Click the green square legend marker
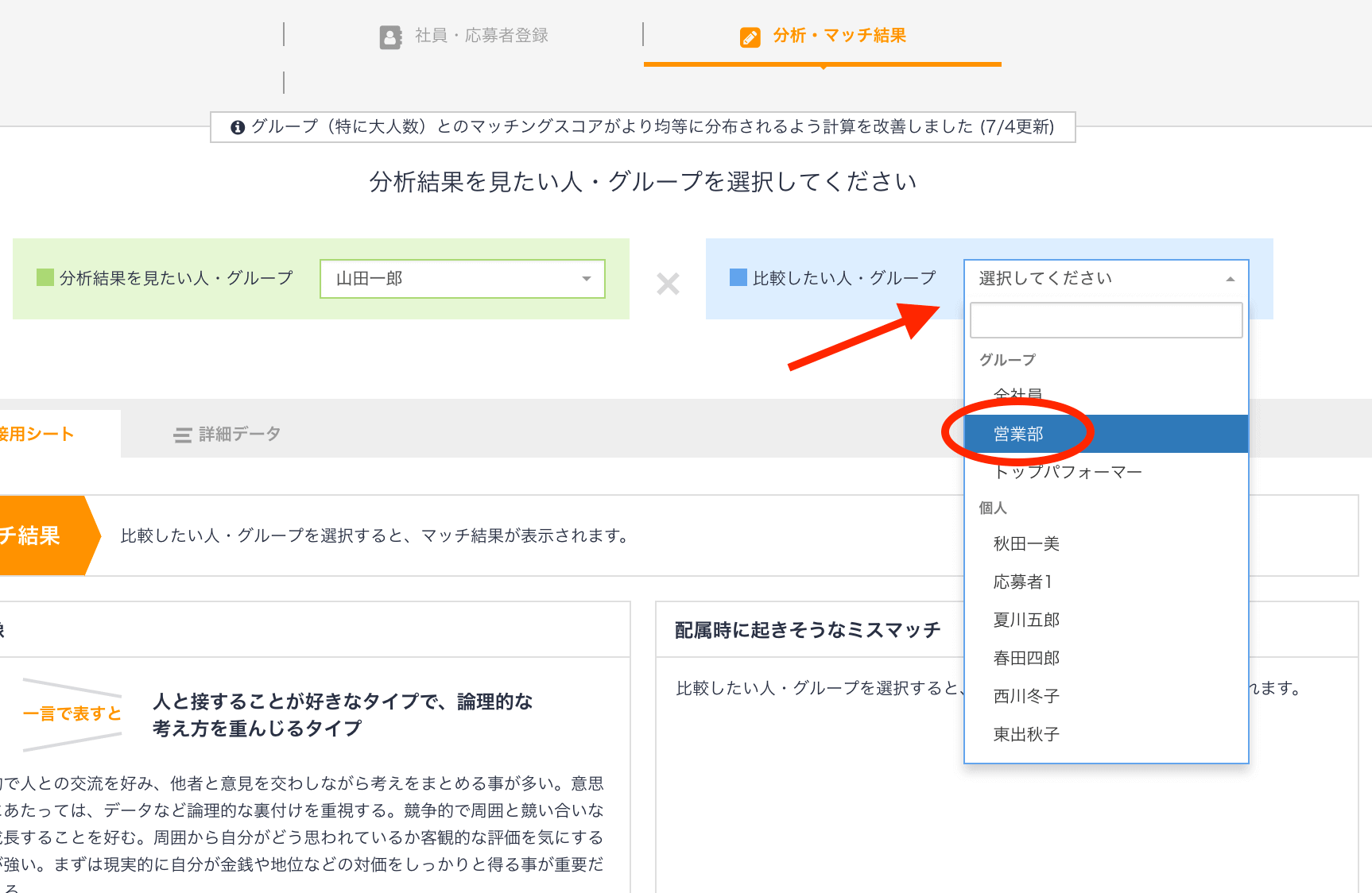Image resolution: width=1372 pixels, height=893 pixels. (x=45, y=277)
